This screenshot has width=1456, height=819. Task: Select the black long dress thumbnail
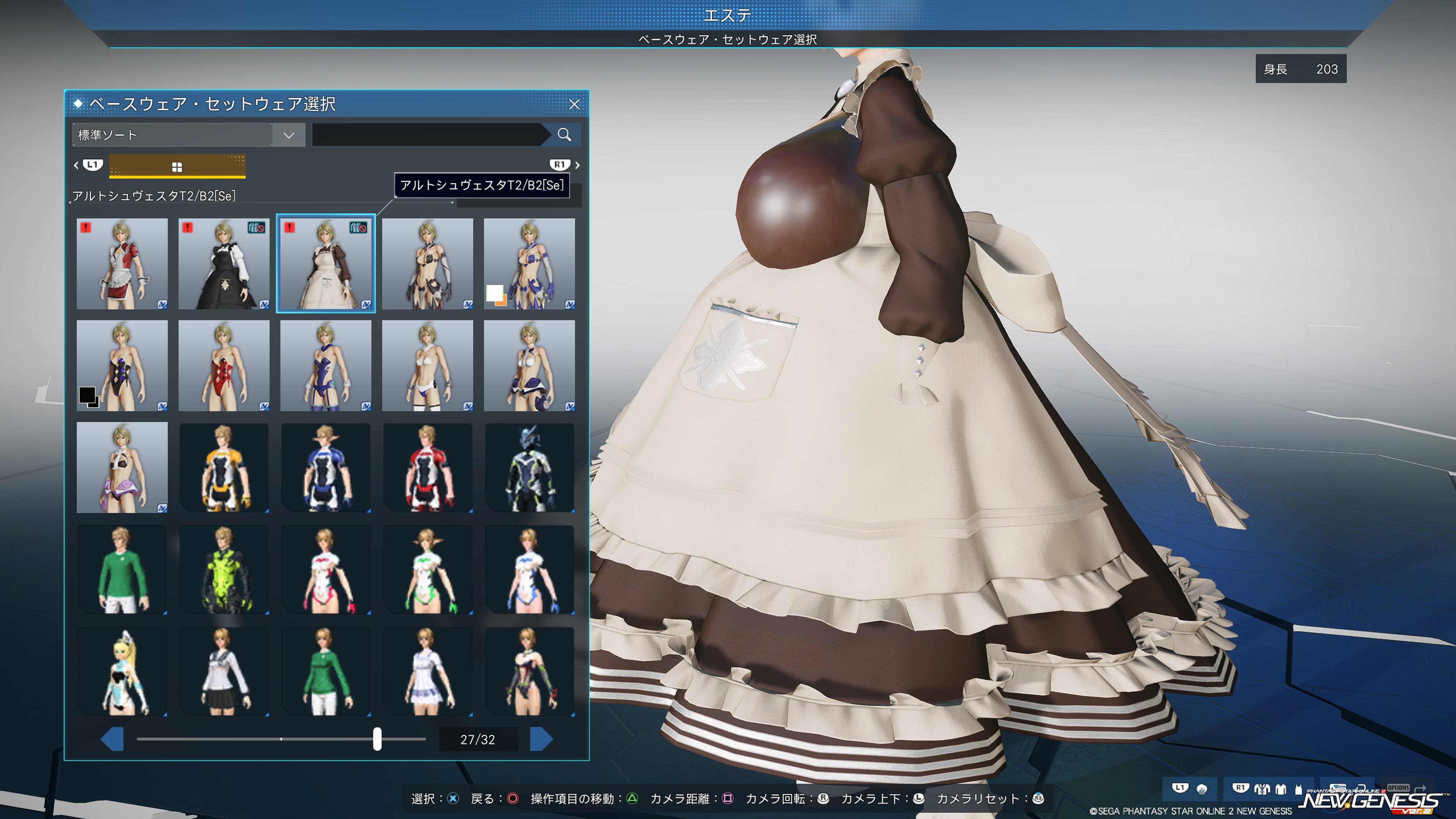[x=224, y=264]
